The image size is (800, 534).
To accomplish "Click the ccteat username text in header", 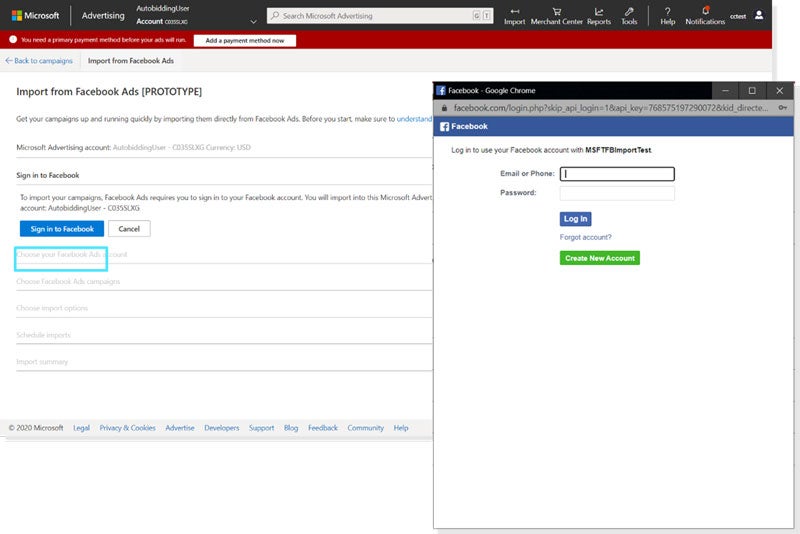I will [x=737, y=16].
